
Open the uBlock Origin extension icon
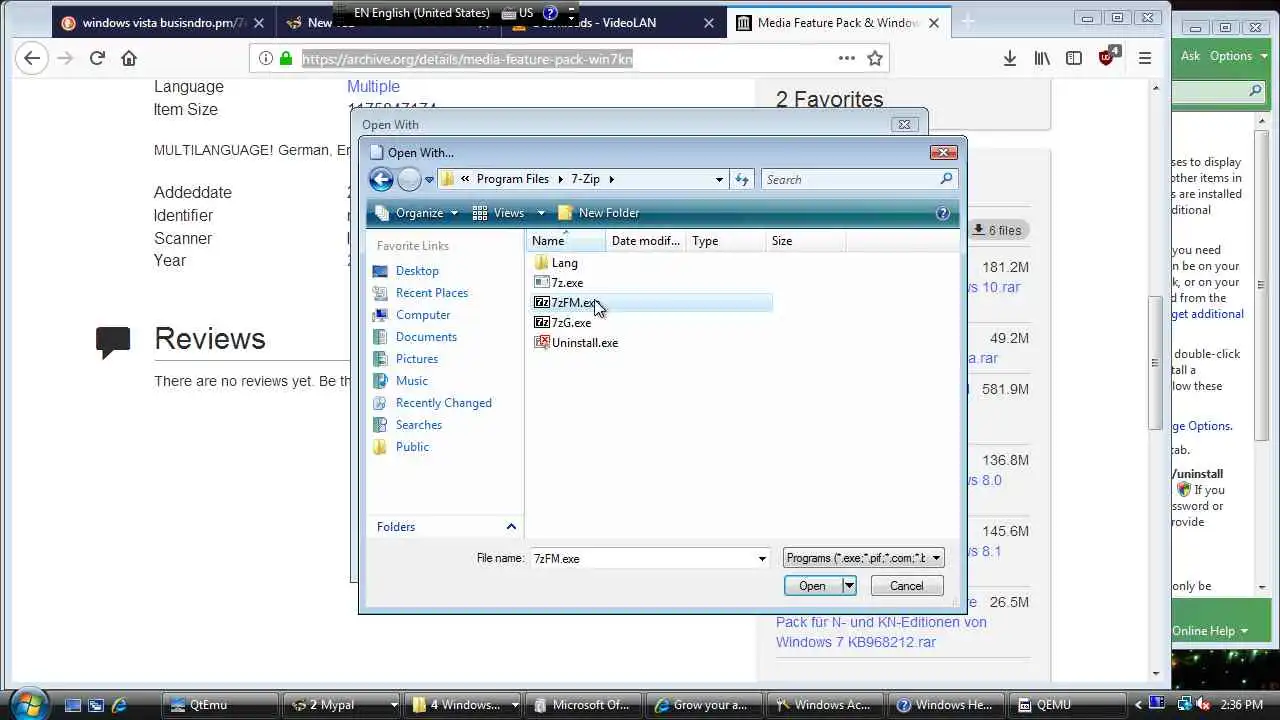click(1108, 56)
